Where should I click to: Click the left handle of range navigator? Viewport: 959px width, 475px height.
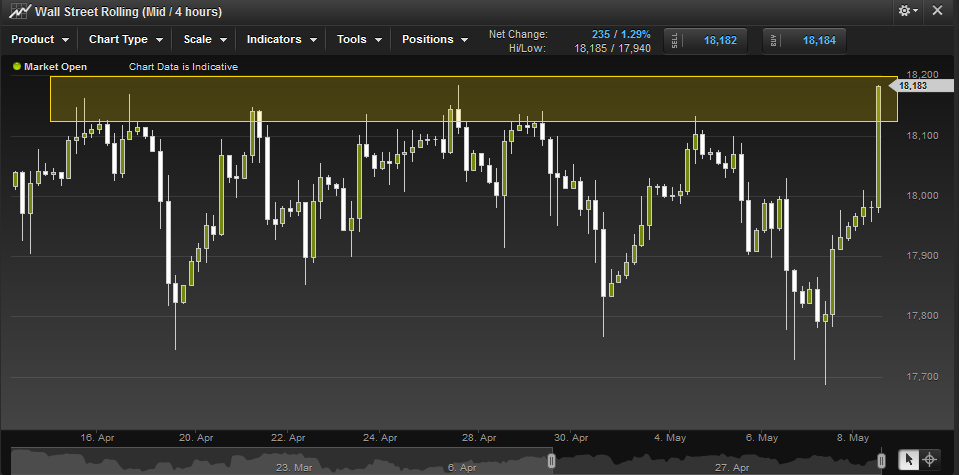tap(551, 461)
